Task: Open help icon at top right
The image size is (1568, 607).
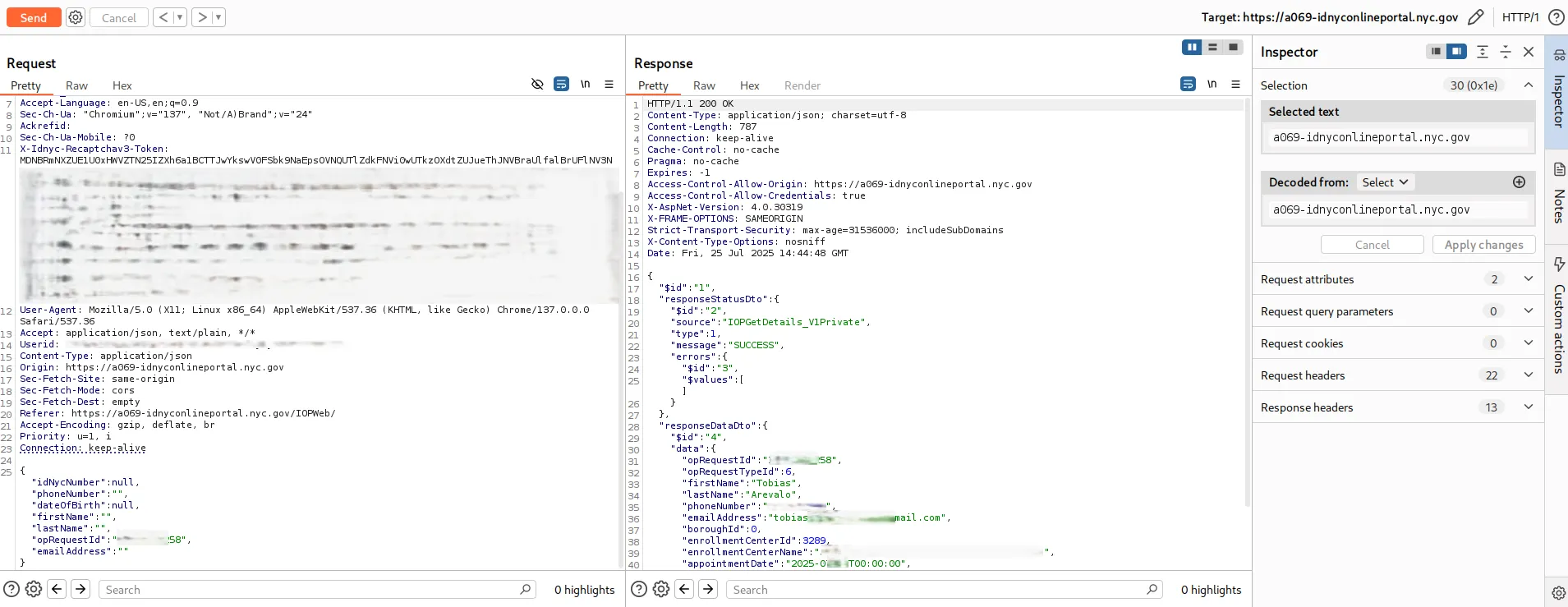Action: click(x=1556, y=17)
